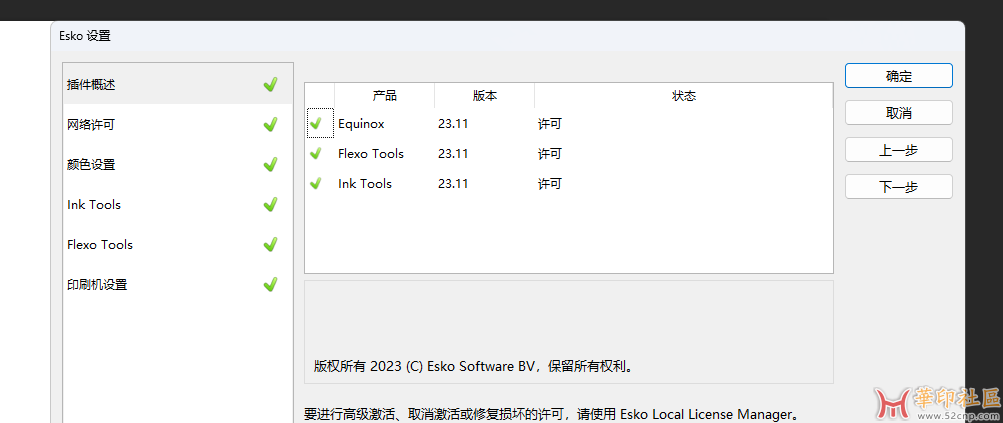
Task: Click the green checkmark beside 颜色设置
Action: click(x=271, y=164)
